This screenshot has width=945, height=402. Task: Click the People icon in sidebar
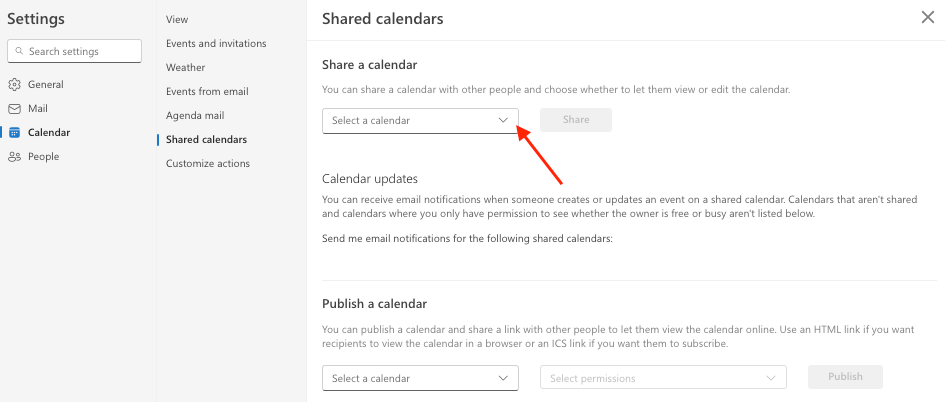14,157
